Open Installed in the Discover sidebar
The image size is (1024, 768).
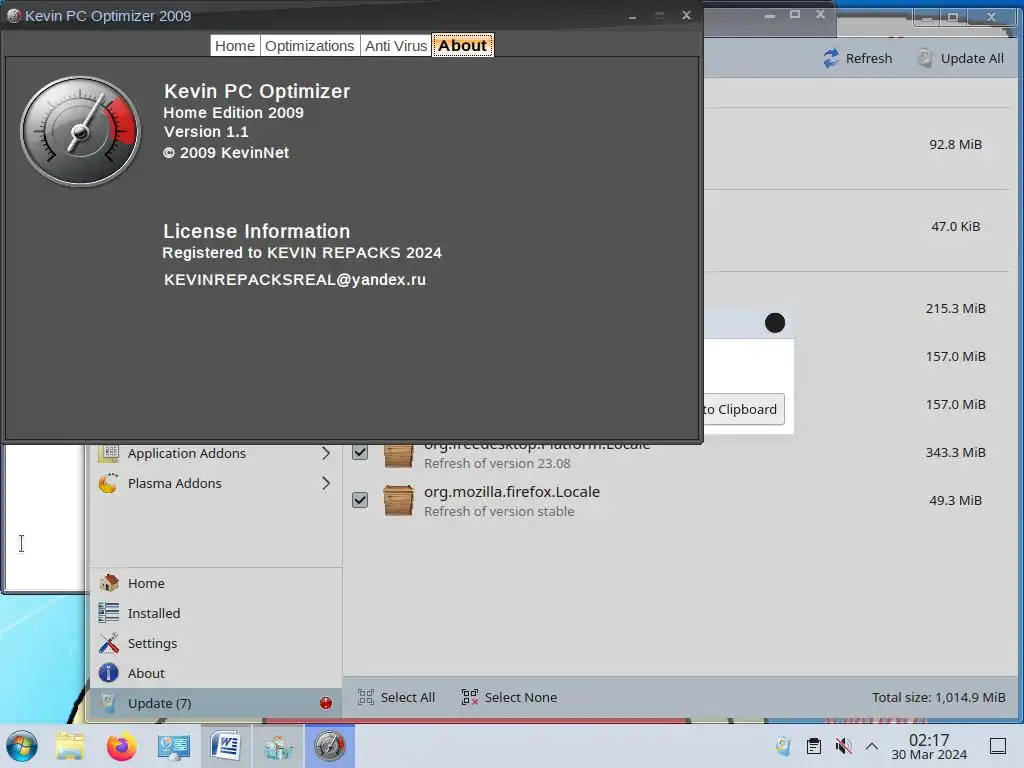pyautogui.click(x=216, y=613)
